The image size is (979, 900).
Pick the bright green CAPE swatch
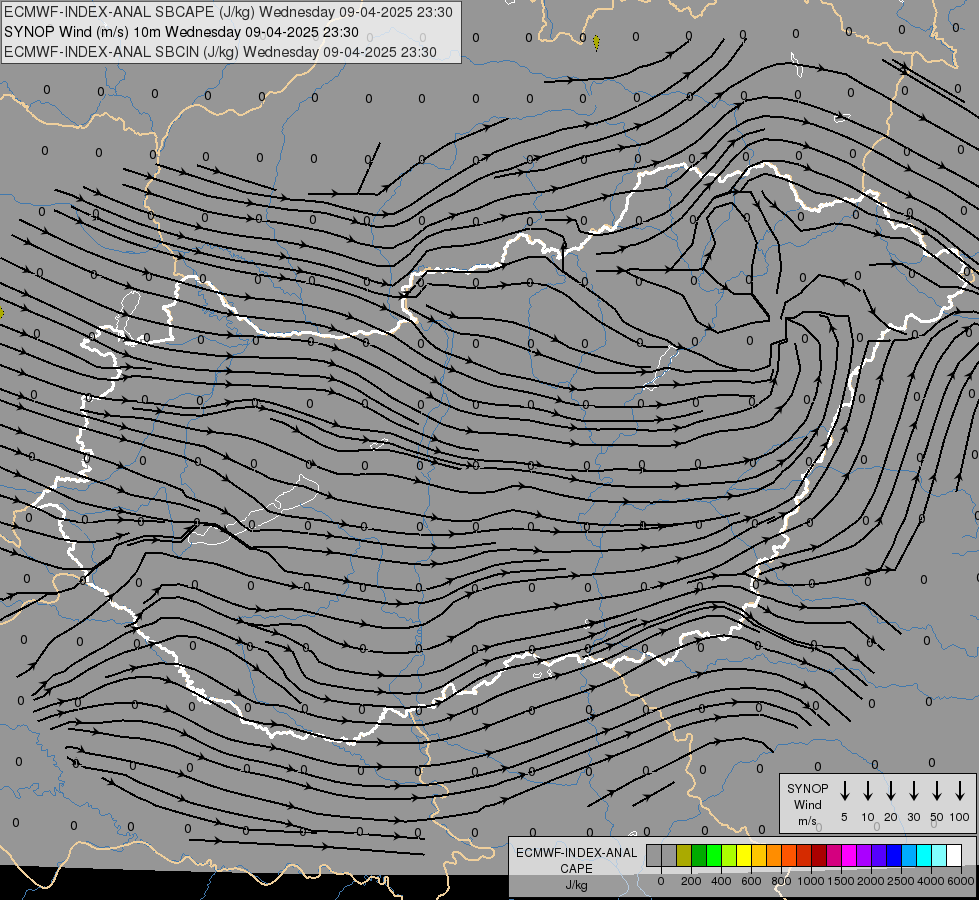(x=714, y=856)
